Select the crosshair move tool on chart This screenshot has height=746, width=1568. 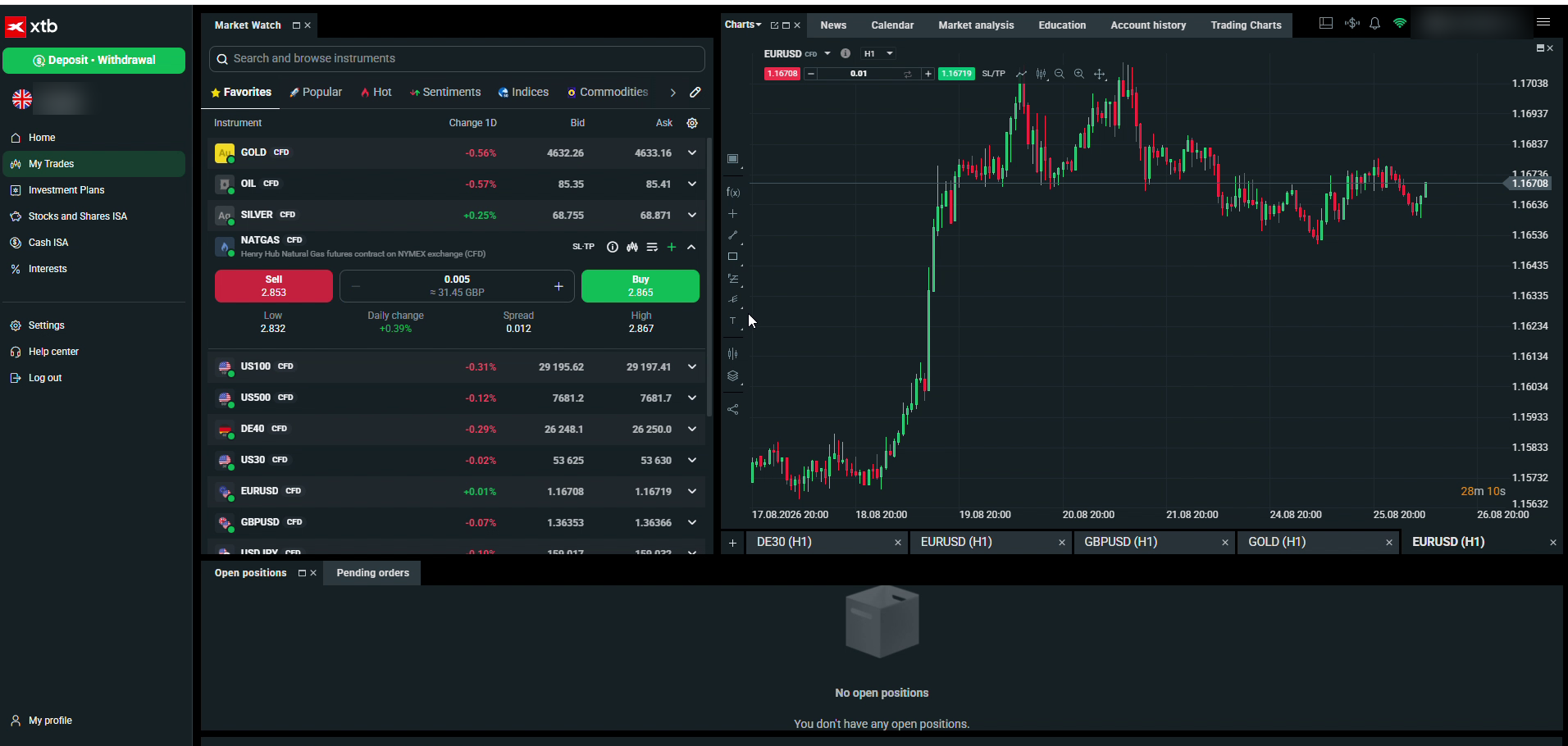1100,74
